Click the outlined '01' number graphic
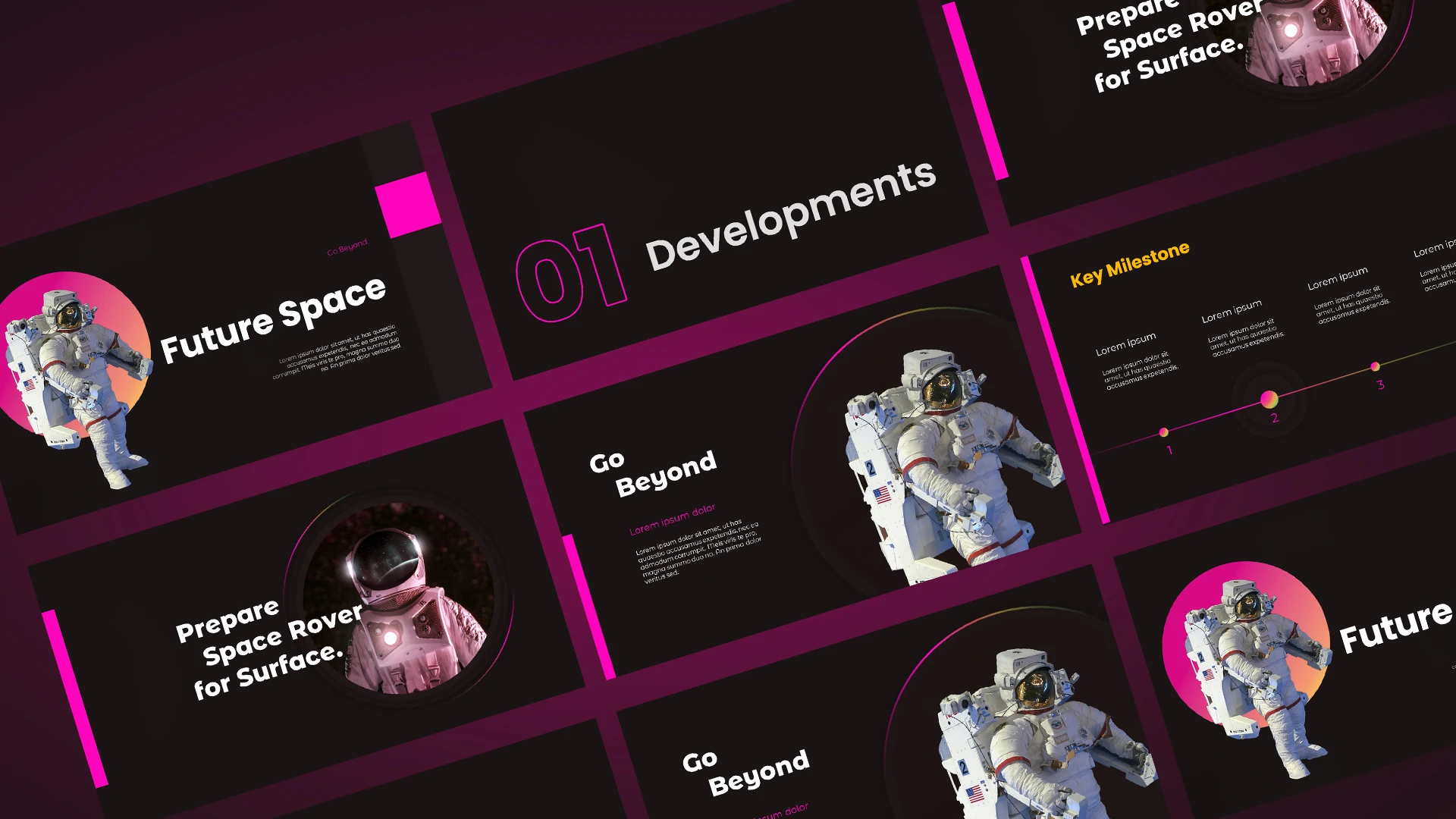The image size is (1456, 819). [x=571, y=274]
